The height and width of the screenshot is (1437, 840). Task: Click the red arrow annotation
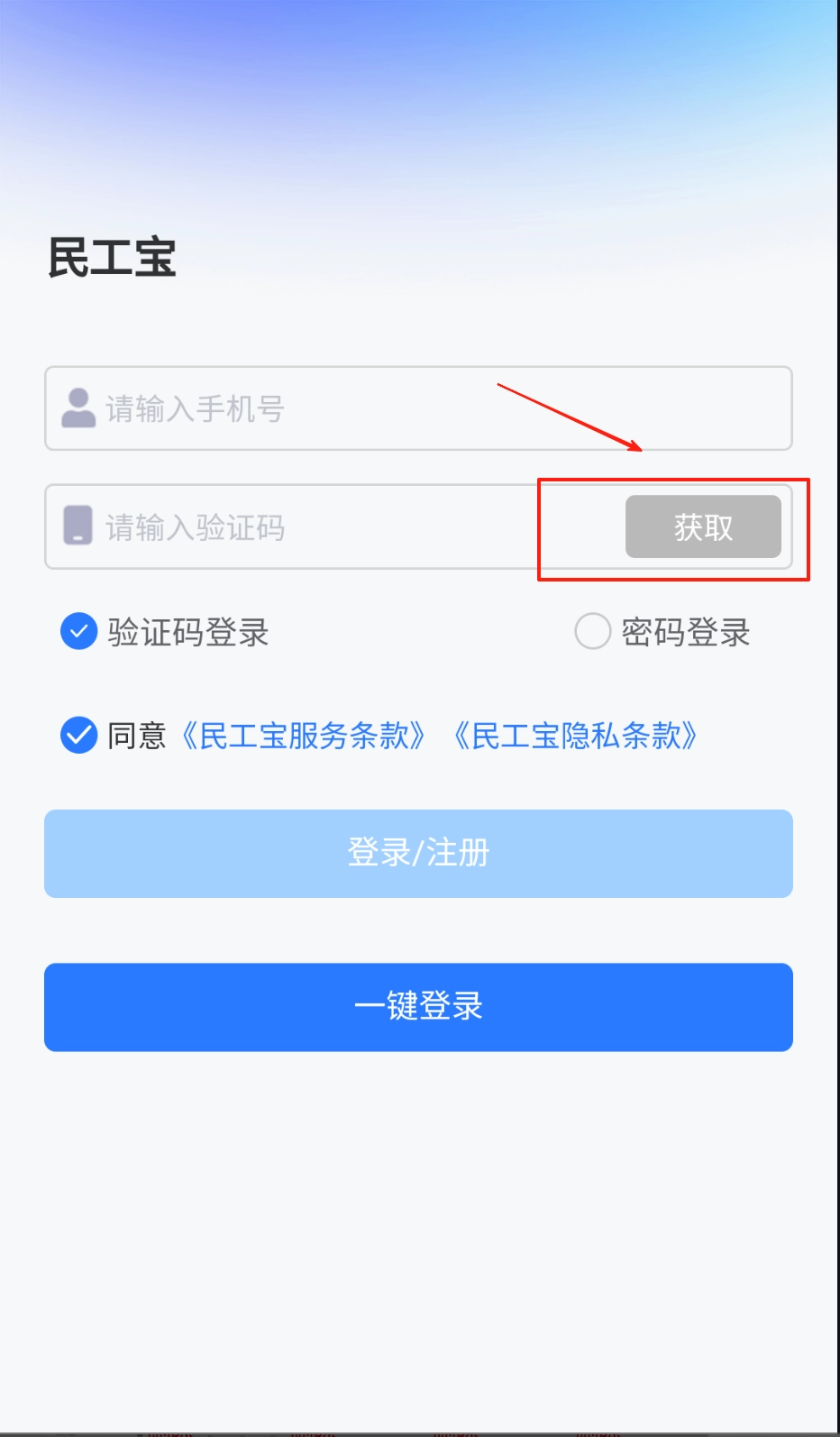570,417
